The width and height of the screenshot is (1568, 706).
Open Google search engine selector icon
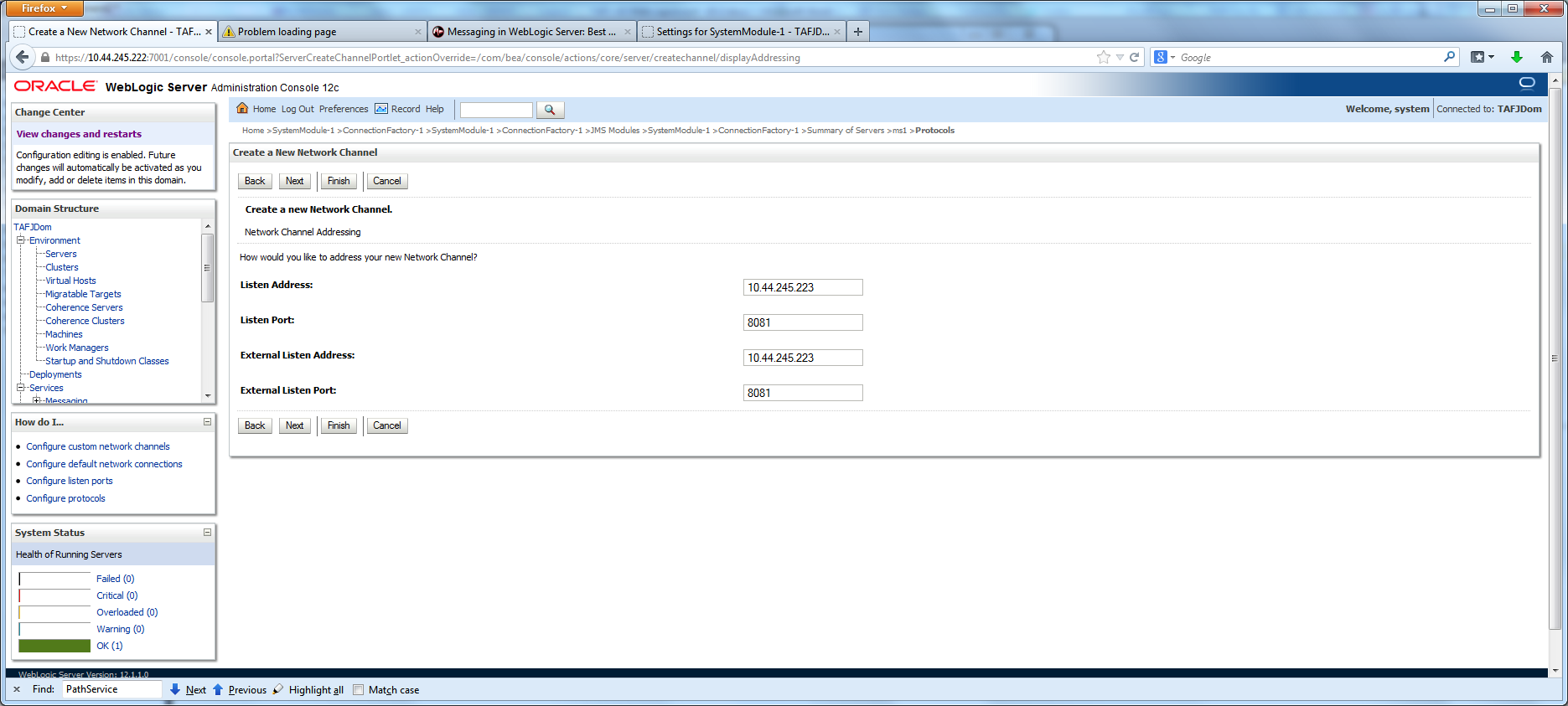point(1161,57)
